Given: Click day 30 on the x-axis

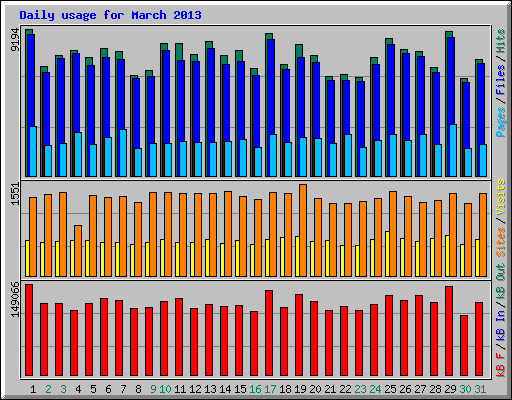Looking at the screenshot, I should 465,389.
